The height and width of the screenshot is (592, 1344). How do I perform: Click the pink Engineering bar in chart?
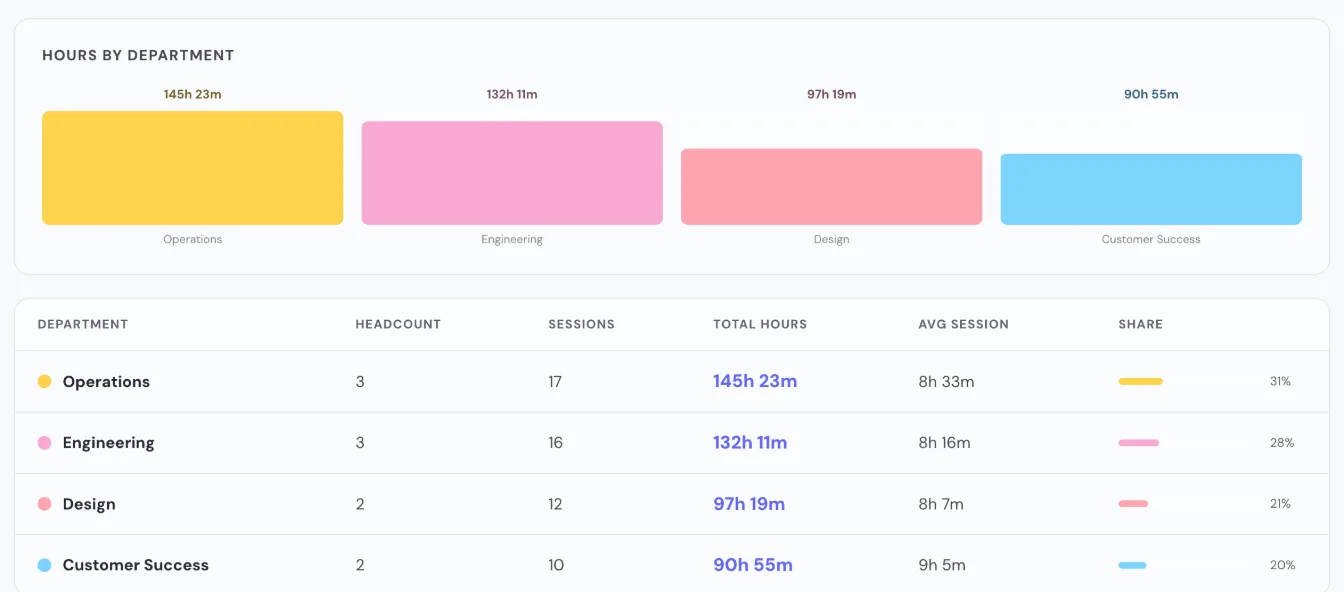512,173
